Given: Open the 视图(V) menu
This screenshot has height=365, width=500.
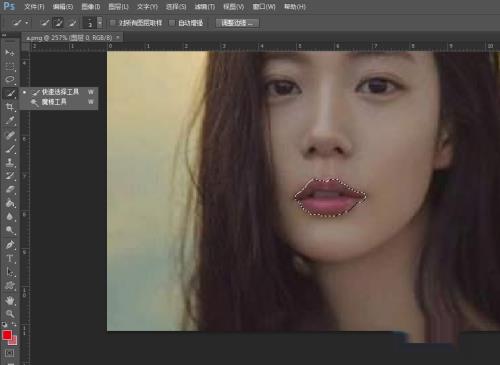Looking at the screenshot, I should pos(234,7).
